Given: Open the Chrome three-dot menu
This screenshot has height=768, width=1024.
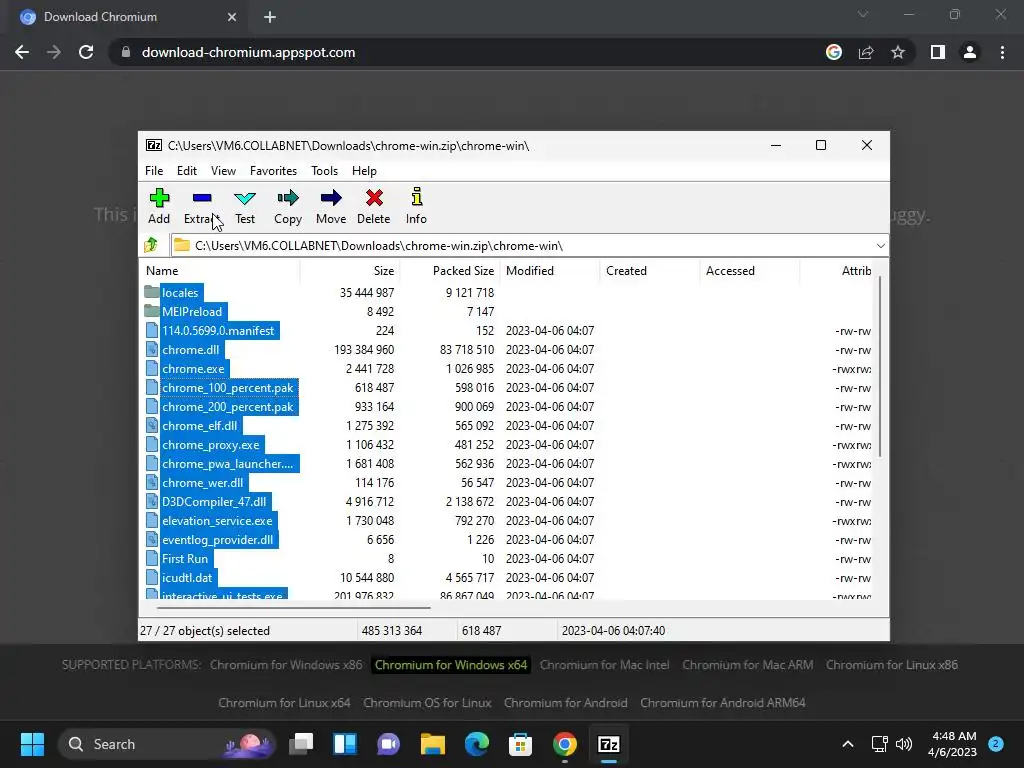Looking at the screenshot, I should click(x=1002, y=52).
